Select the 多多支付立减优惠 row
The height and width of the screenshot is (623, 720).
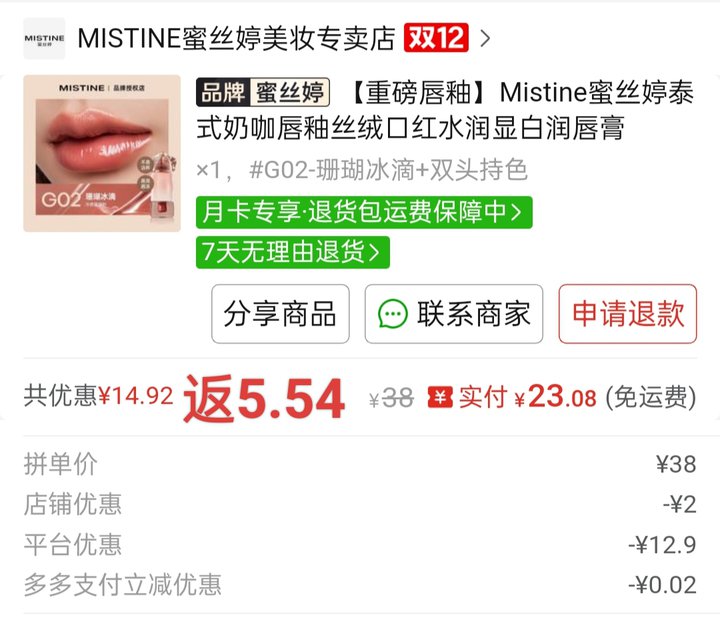click(360, 585)
